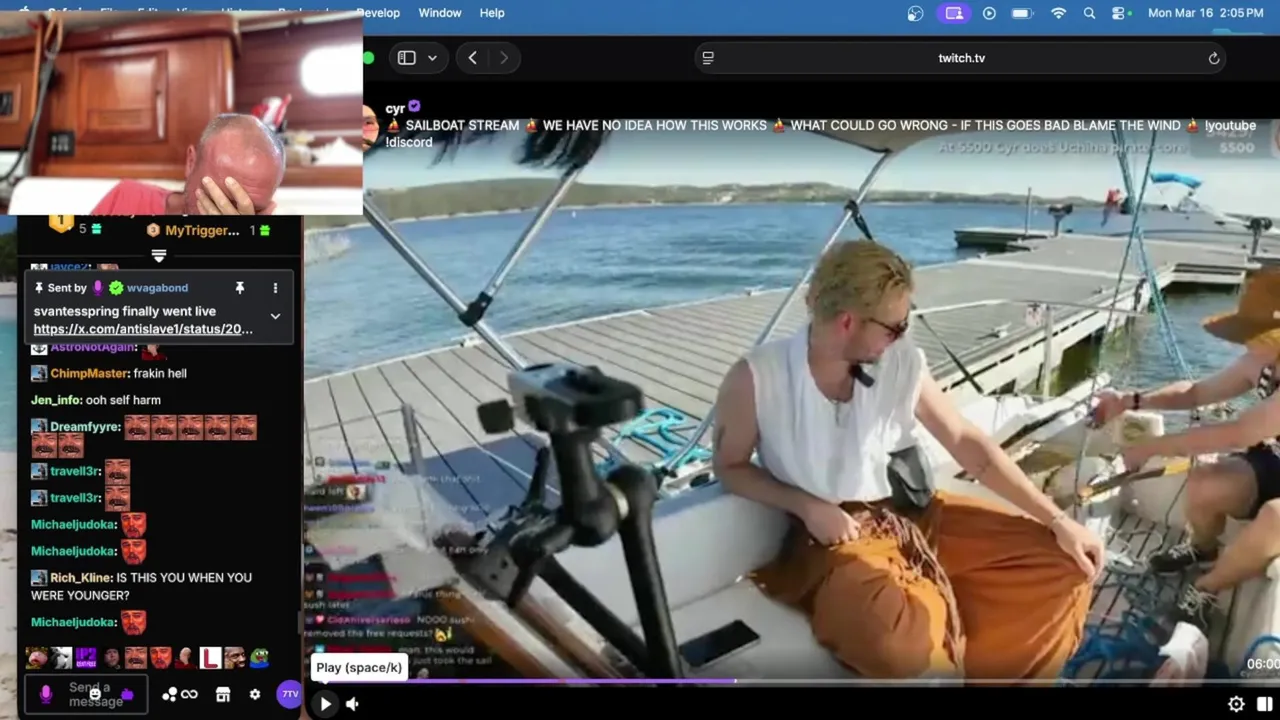Open the MyTrigger... leaderboard entry

click(x=202, y=230)
